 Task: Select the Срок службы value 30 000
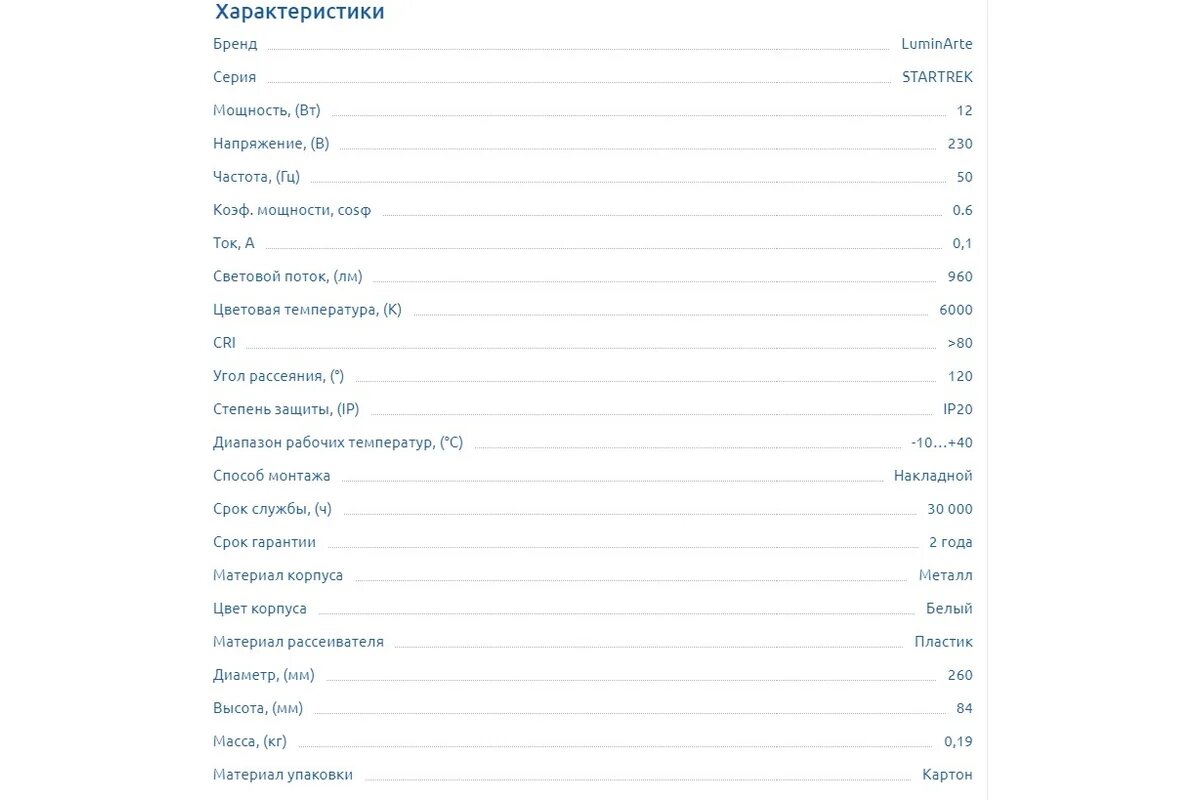pos(950,509)
